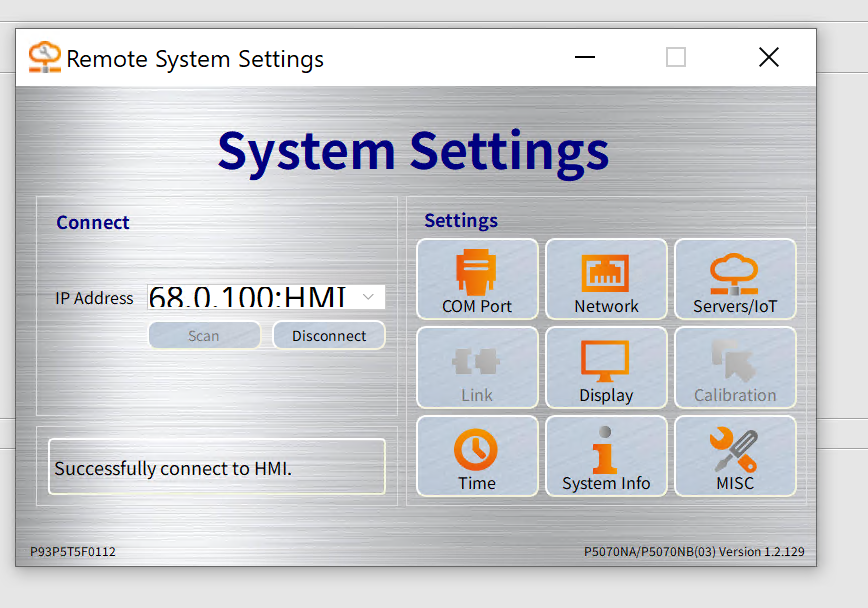
Task: Maximize the Remote System Settings window
Action: click(x=676, y=58)
